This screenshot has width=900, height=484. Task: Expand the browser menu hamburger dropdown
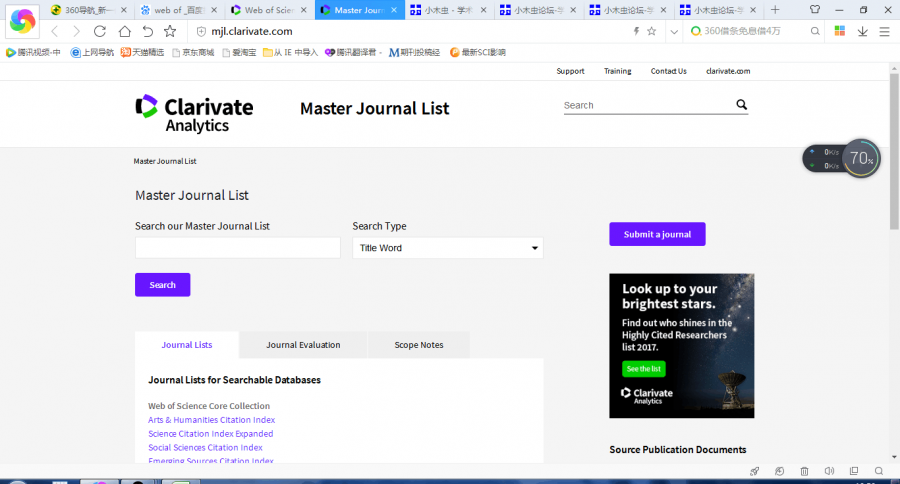coord(884,31)
